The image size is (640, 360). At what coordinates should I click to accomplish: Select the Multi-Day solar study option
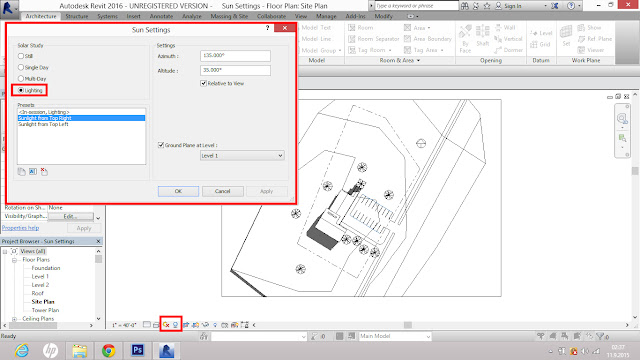[x=21, y=78]
